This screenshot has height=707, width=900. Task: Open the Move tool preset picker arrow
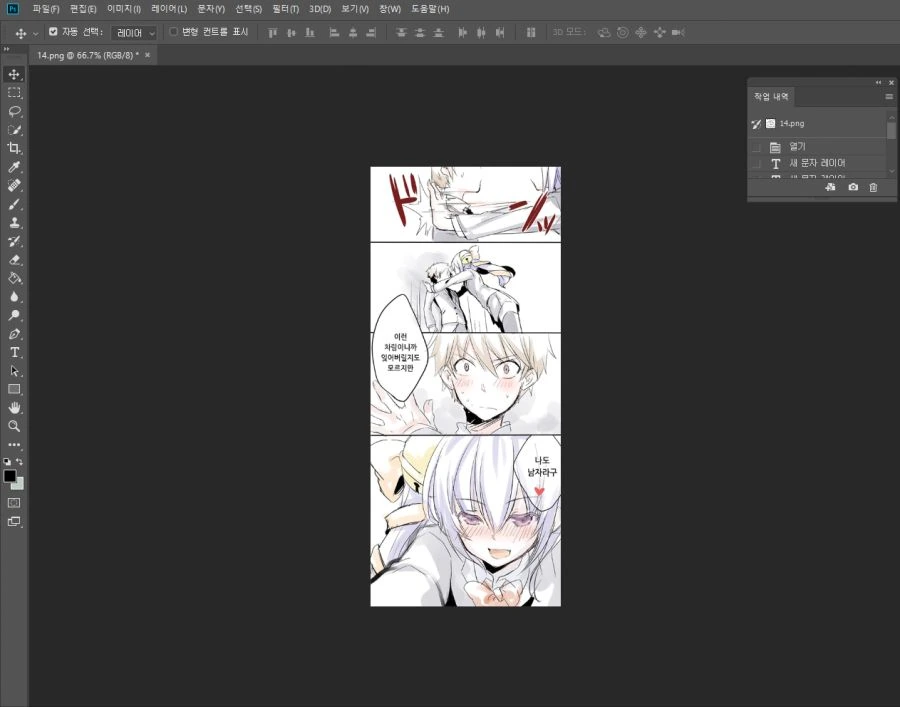[36, 34]
